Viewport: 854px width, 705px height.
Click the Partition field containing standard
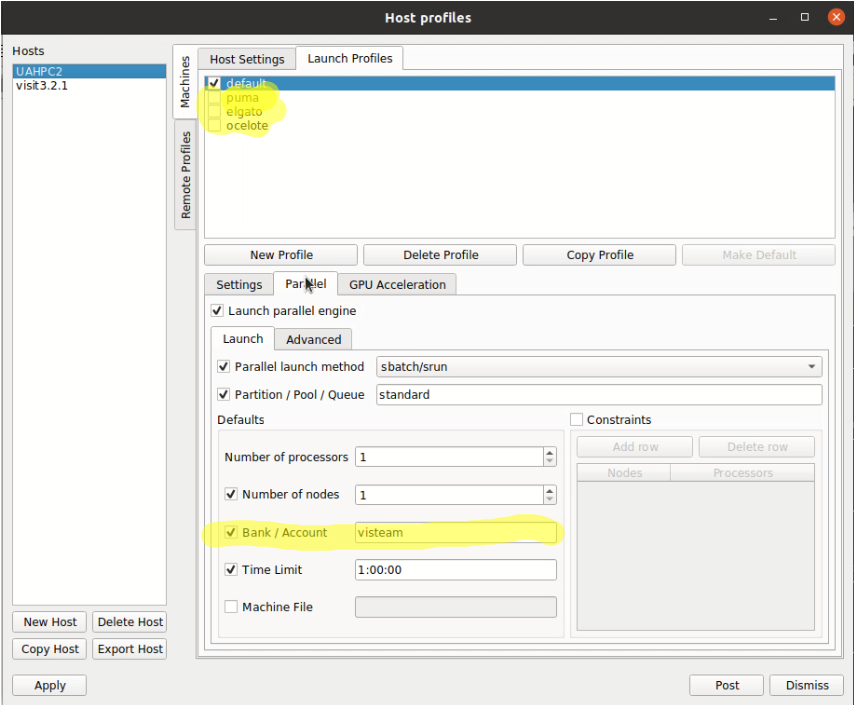[x=599, y=394]
